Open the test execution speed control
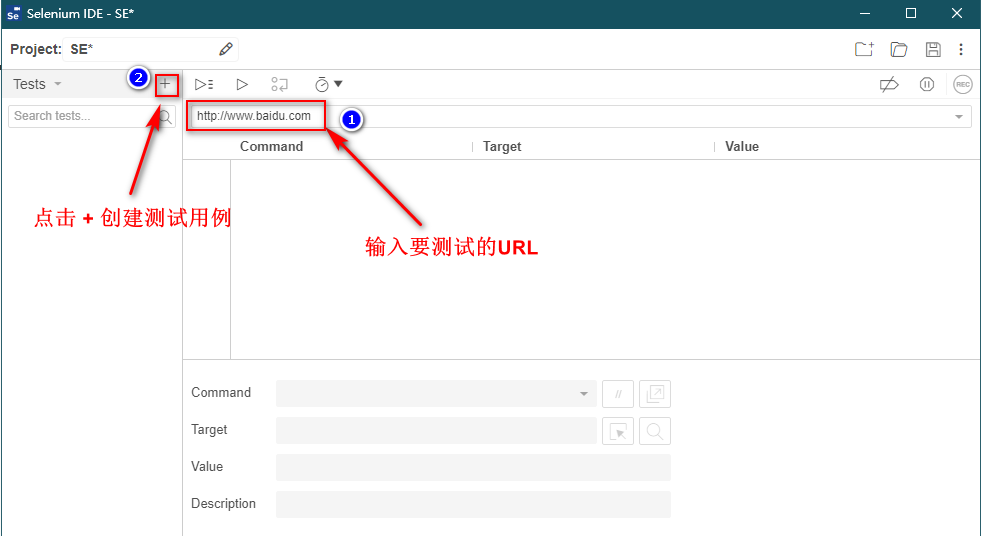This screenshot has height=536, width=981. [328, 85]
